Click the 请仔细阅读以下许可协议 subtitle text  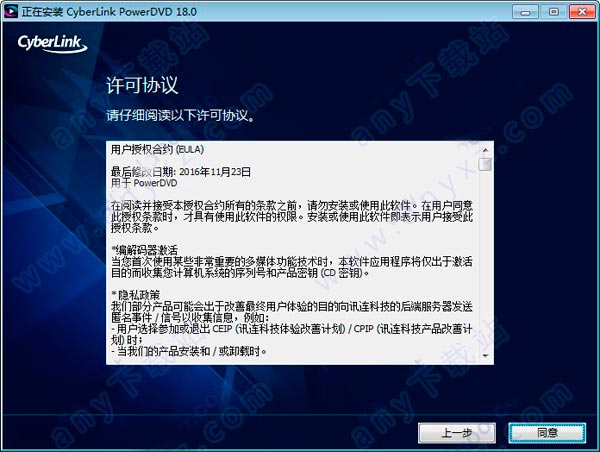coord(181,115)
